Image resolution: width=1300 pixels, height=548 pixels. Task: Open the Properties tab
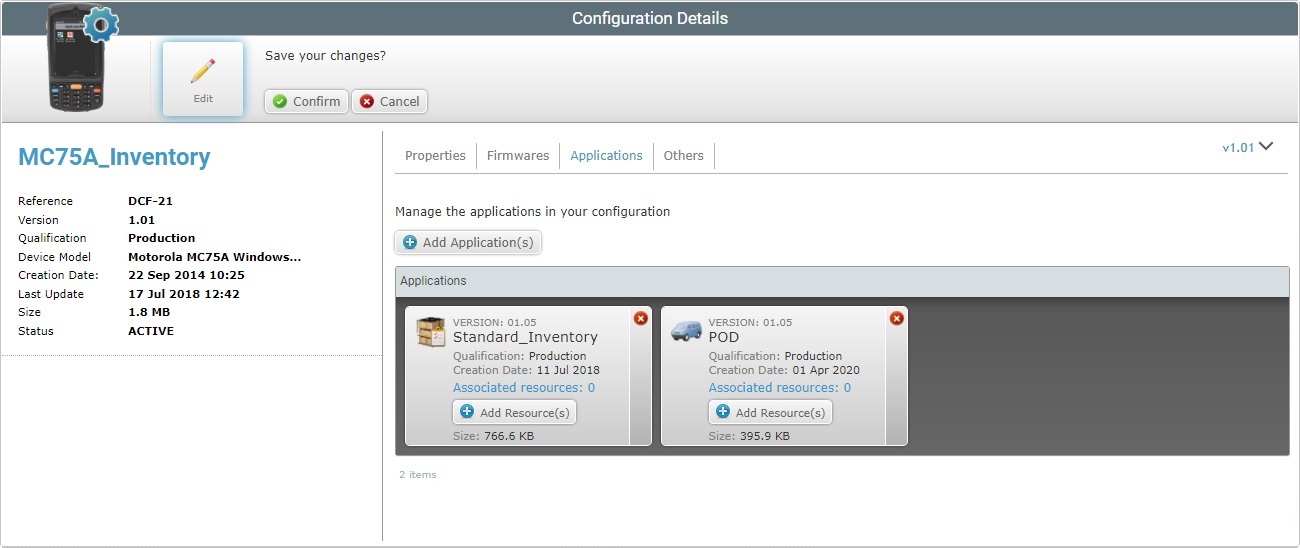coord(435,155)
